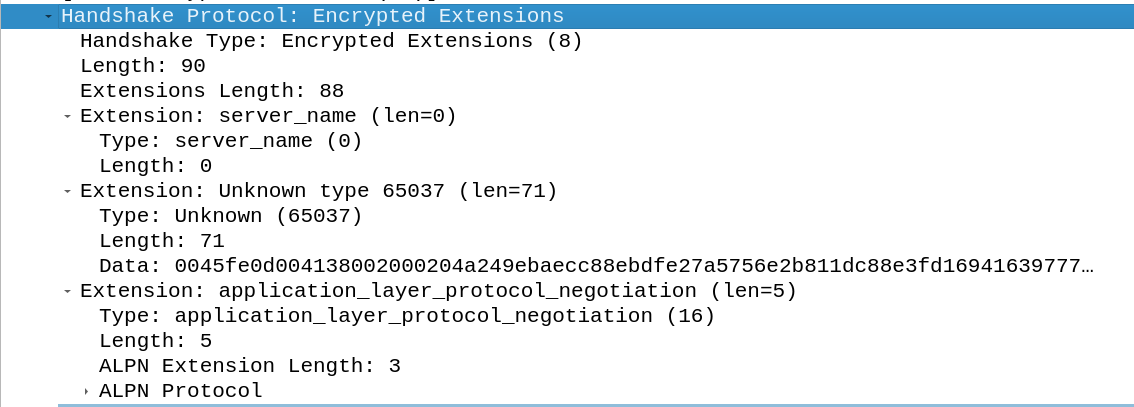Select Type: server_name (0) field
The width and height of the screenshot is (1134, 407).
(x=230, y=141)
